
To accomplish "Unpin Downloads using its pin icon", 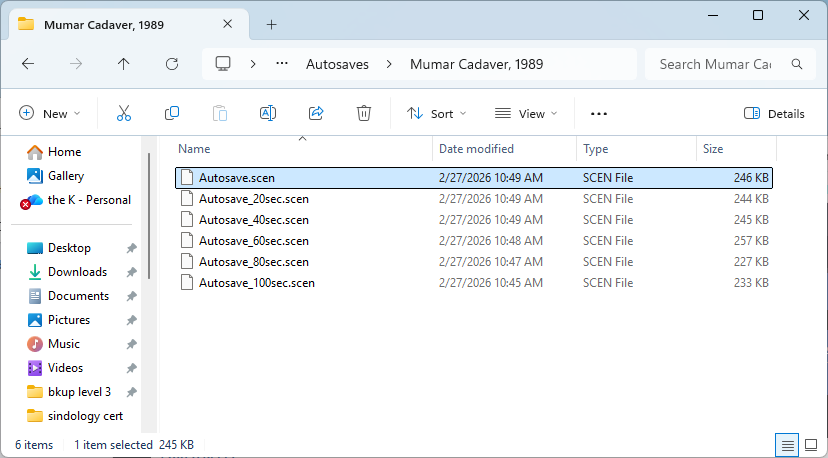I will click(x=131, y=272).
